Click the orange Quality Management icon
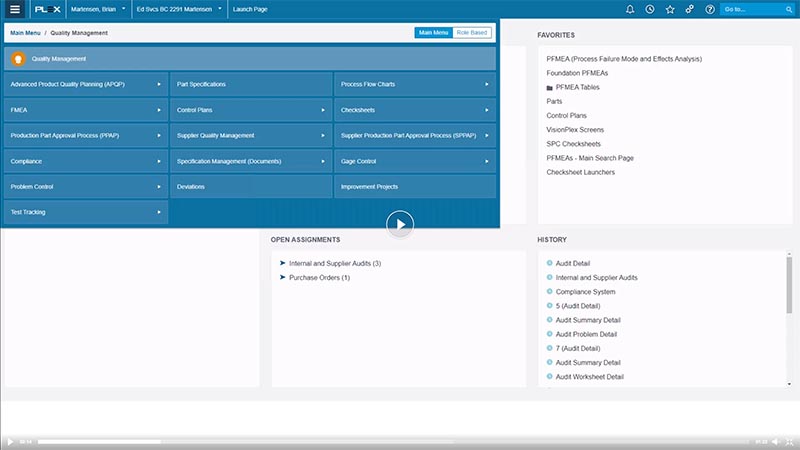The height and width of the screenshot is (450, 800). tap(18, 59)
